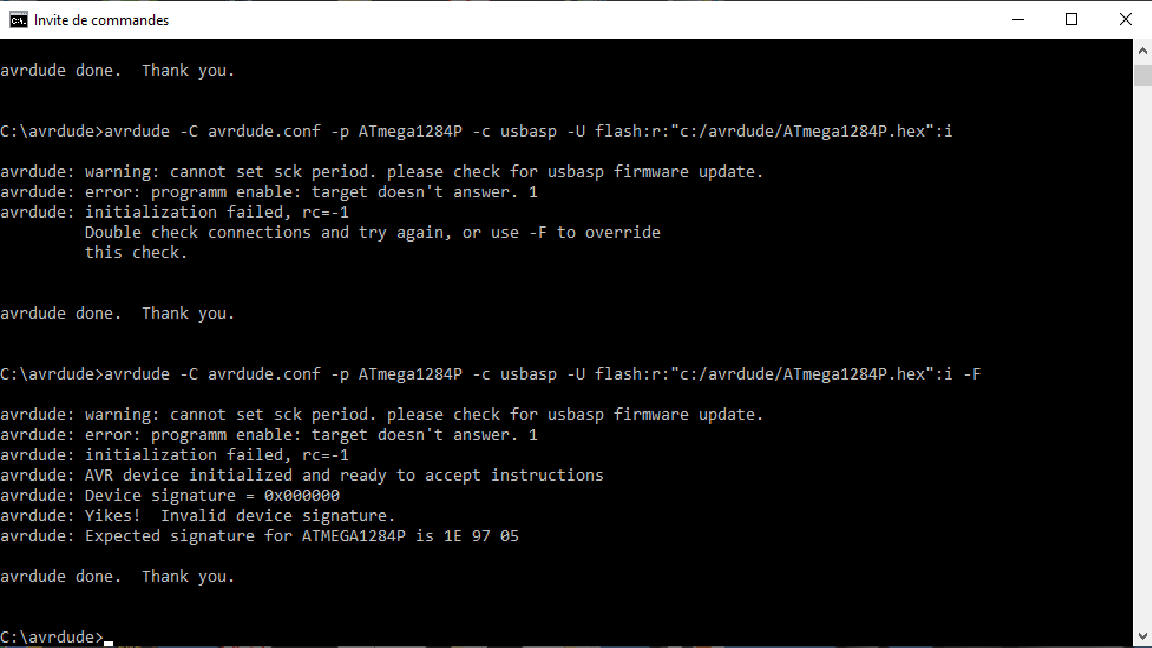Screen dimensions: 1152x648
Task: Open the Command Prompt system menu icon
Action: [18, 20]
